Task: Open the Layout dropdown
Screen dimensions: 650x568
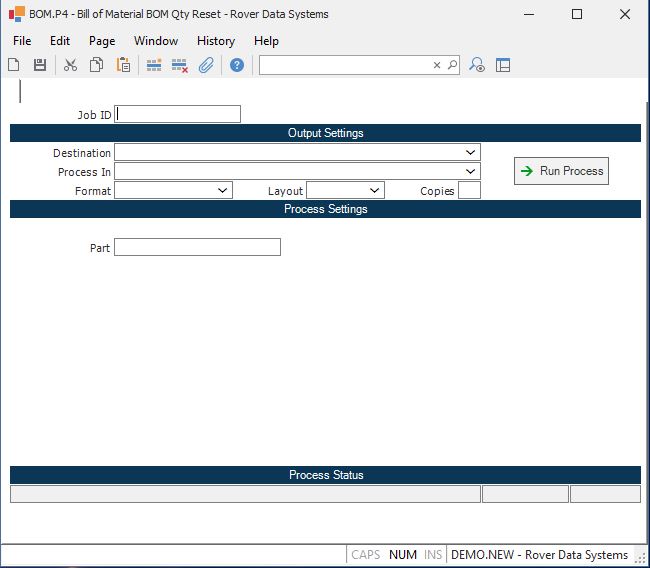Action: pyautogui.click(x=374, y=190)
